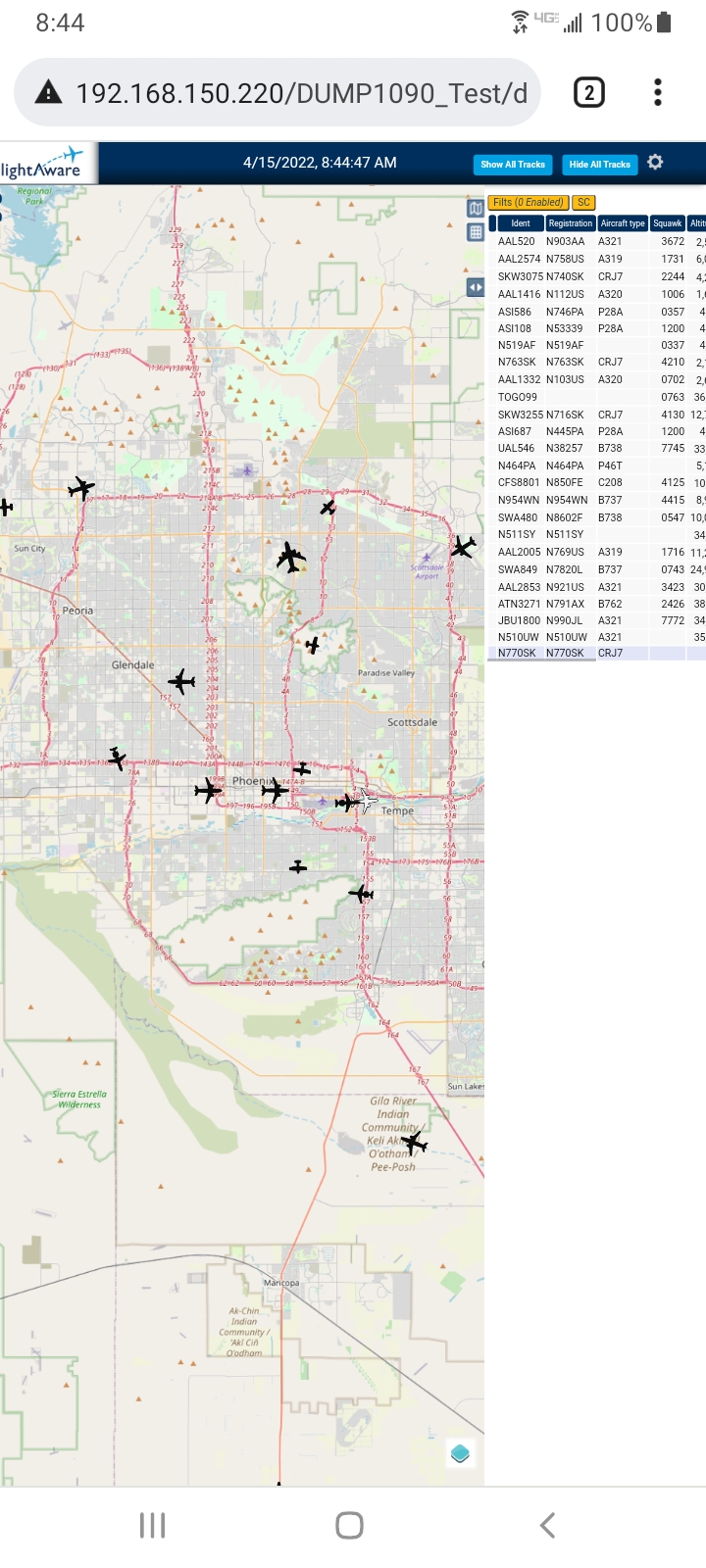Select the JBU1800 row
Screen dimensions: 706x1568
click(596, 620)
